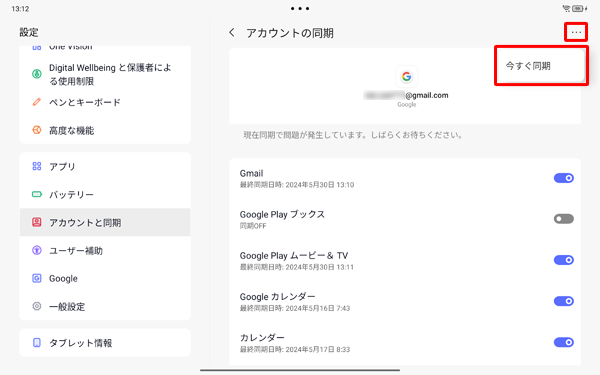Click the bottom navigation gesture bar
Viewport: 600px width, 375px height.
tap(300, 370)
